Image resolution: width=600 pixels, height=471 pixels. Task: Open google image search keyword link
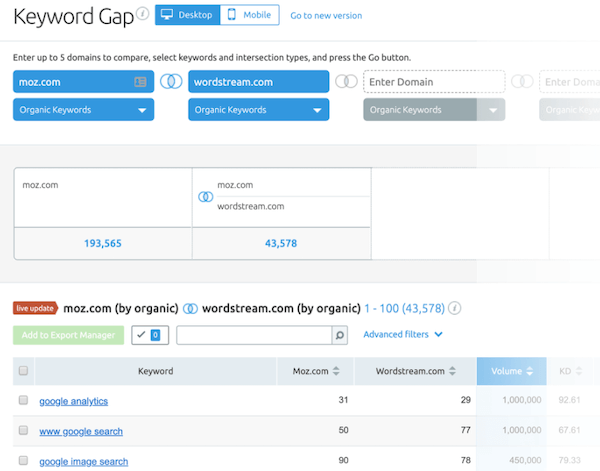(x=84, y=461)
